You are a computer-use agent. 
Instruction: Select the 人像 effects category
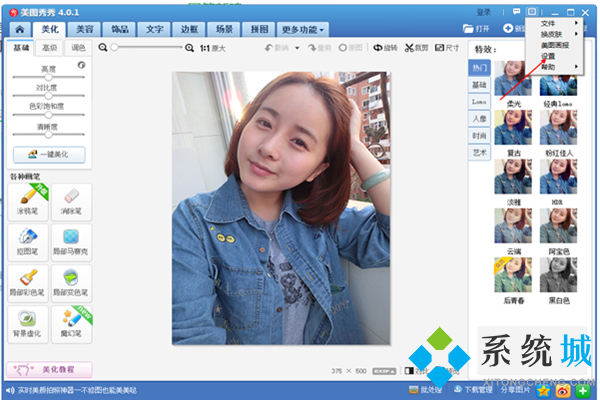point(479,119)
